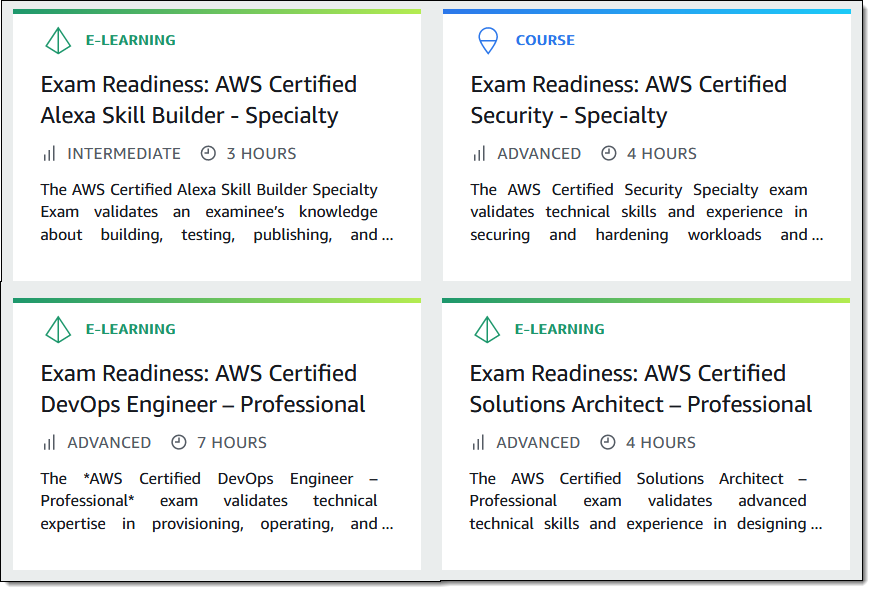Click the course pin icon on Security Specialty card

(x=488, y=41)
